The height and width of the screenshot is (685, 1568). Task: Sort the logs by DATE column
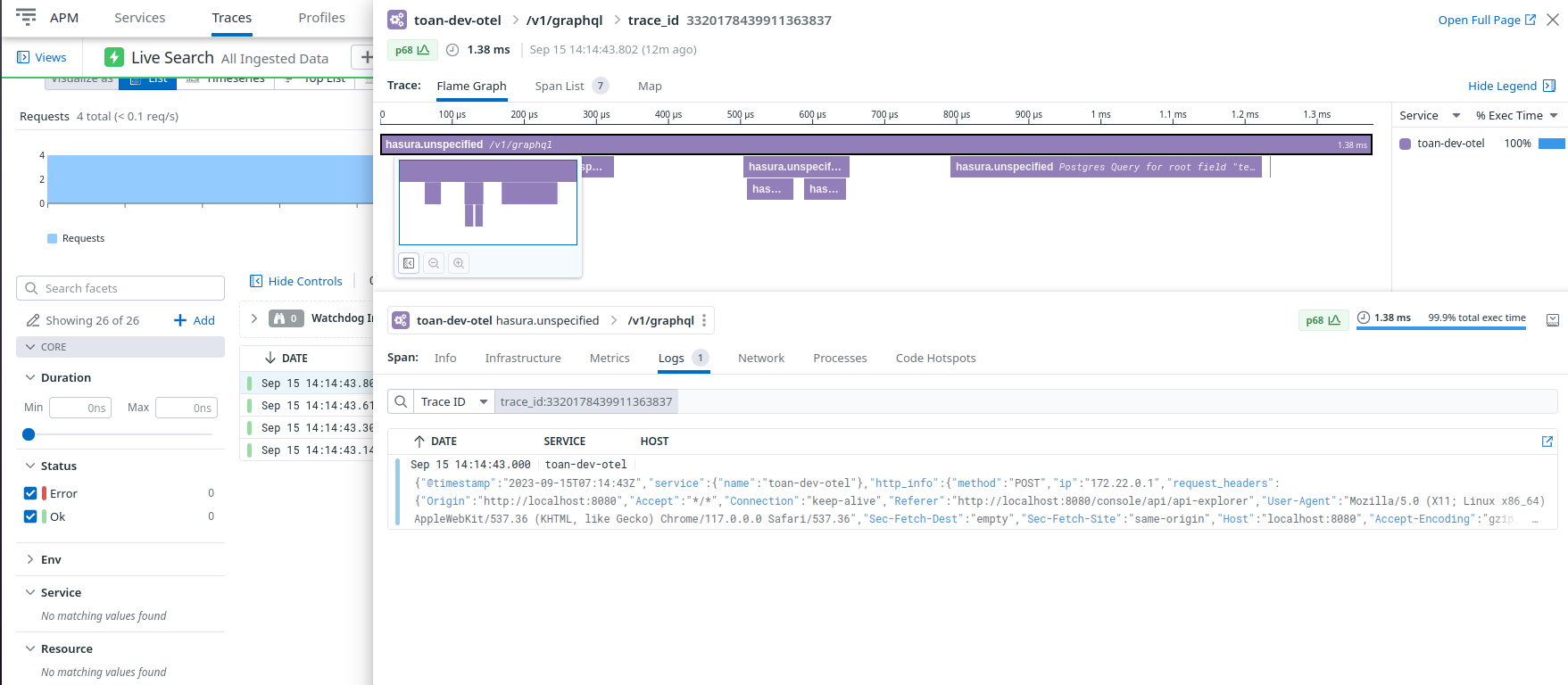click(x=436, y=442)
